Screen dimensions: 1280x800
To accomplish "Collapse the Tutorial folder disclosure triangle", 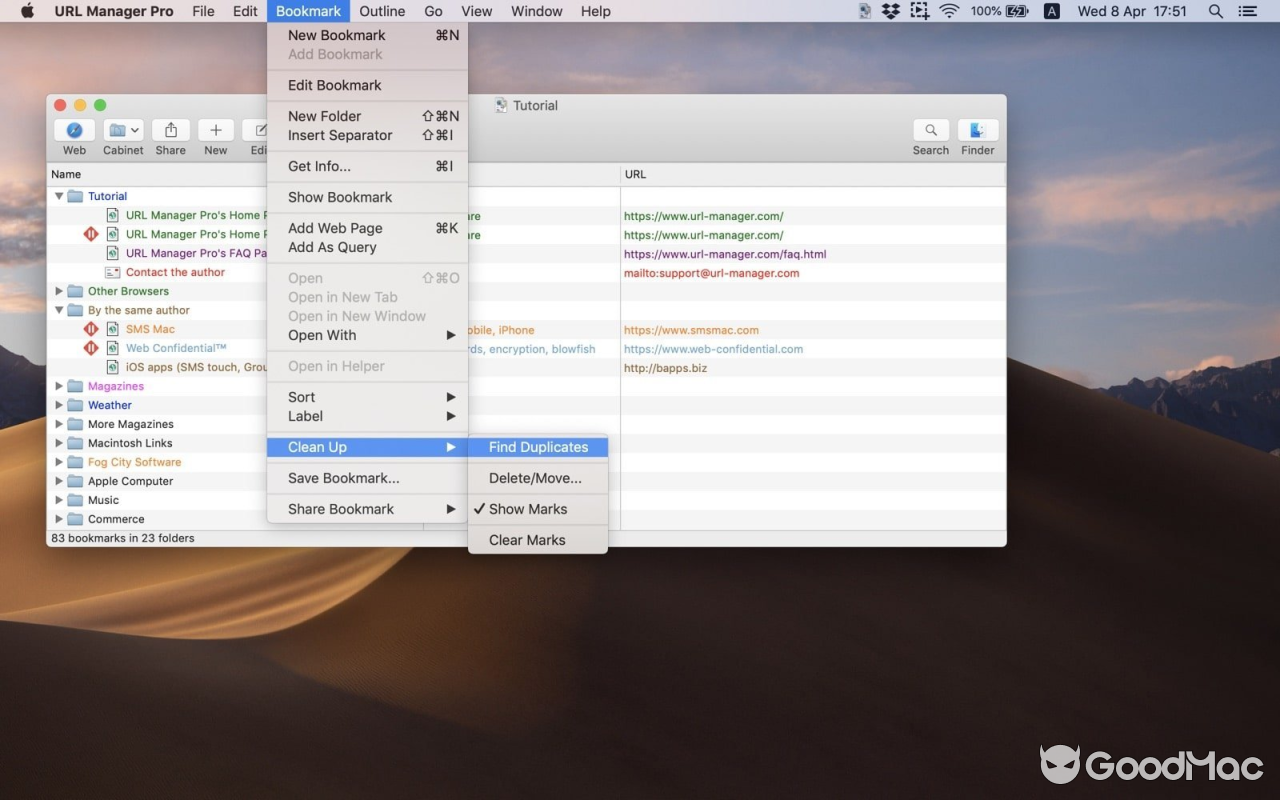I will point(58,196).
